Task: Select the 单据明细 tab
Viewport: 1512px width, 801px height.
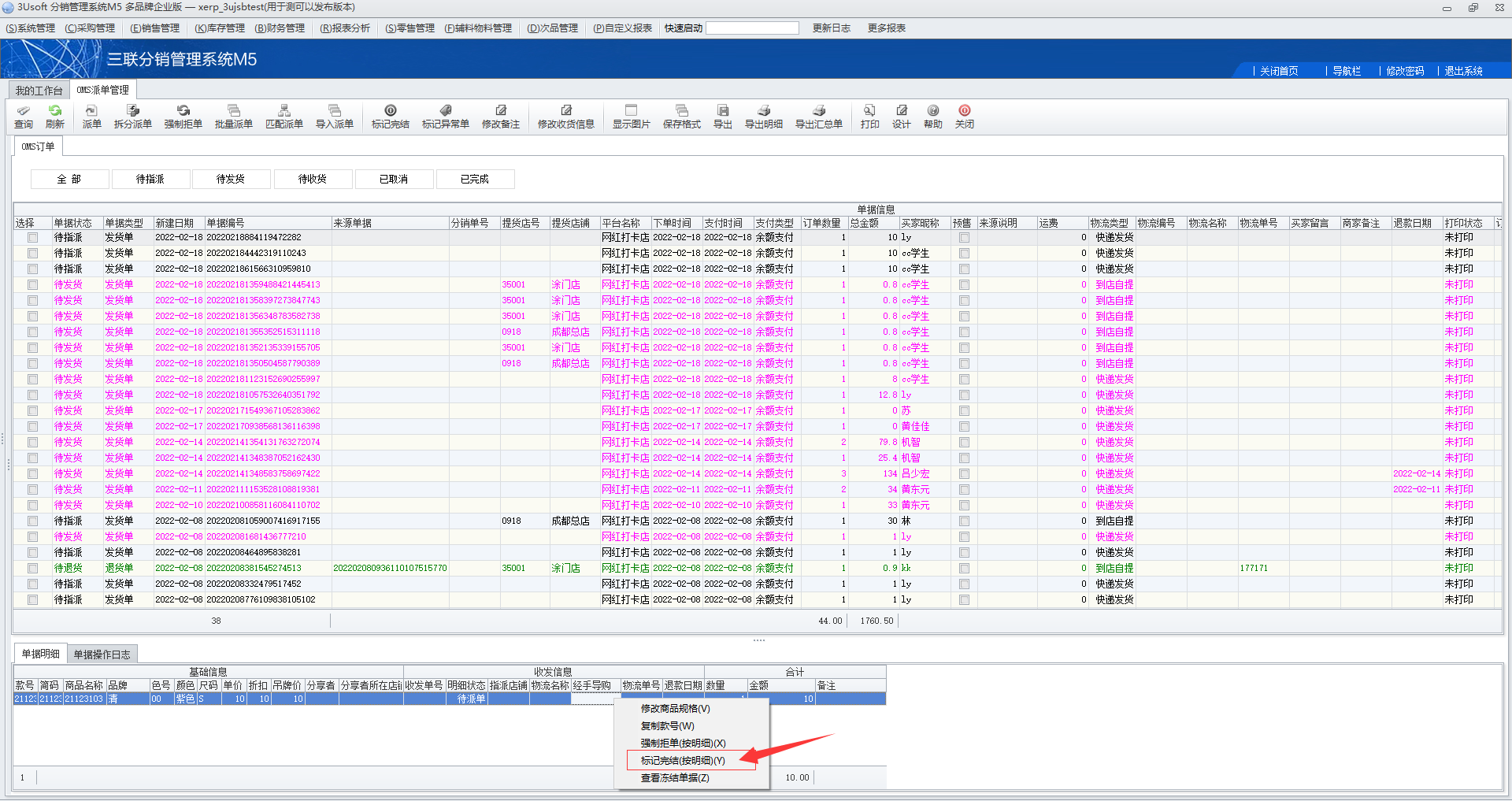Action: click(41, 654)
